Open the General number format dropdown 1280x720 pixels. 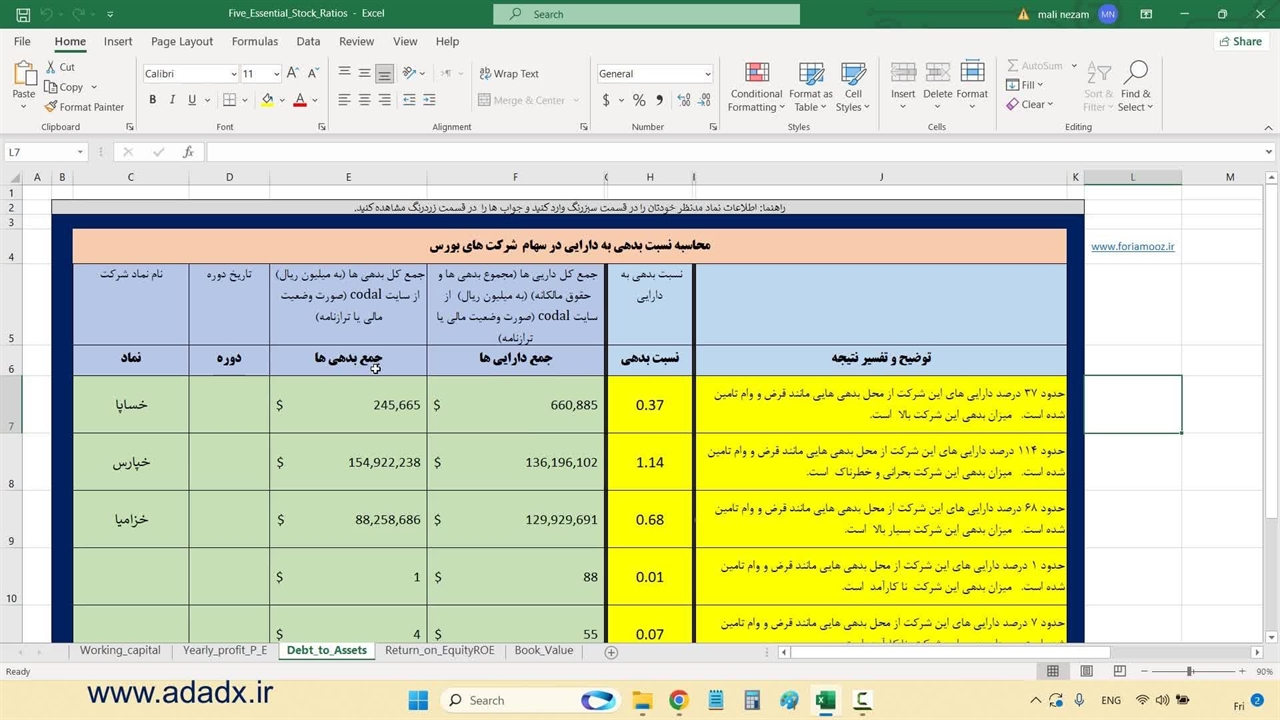tap(708, 74)
